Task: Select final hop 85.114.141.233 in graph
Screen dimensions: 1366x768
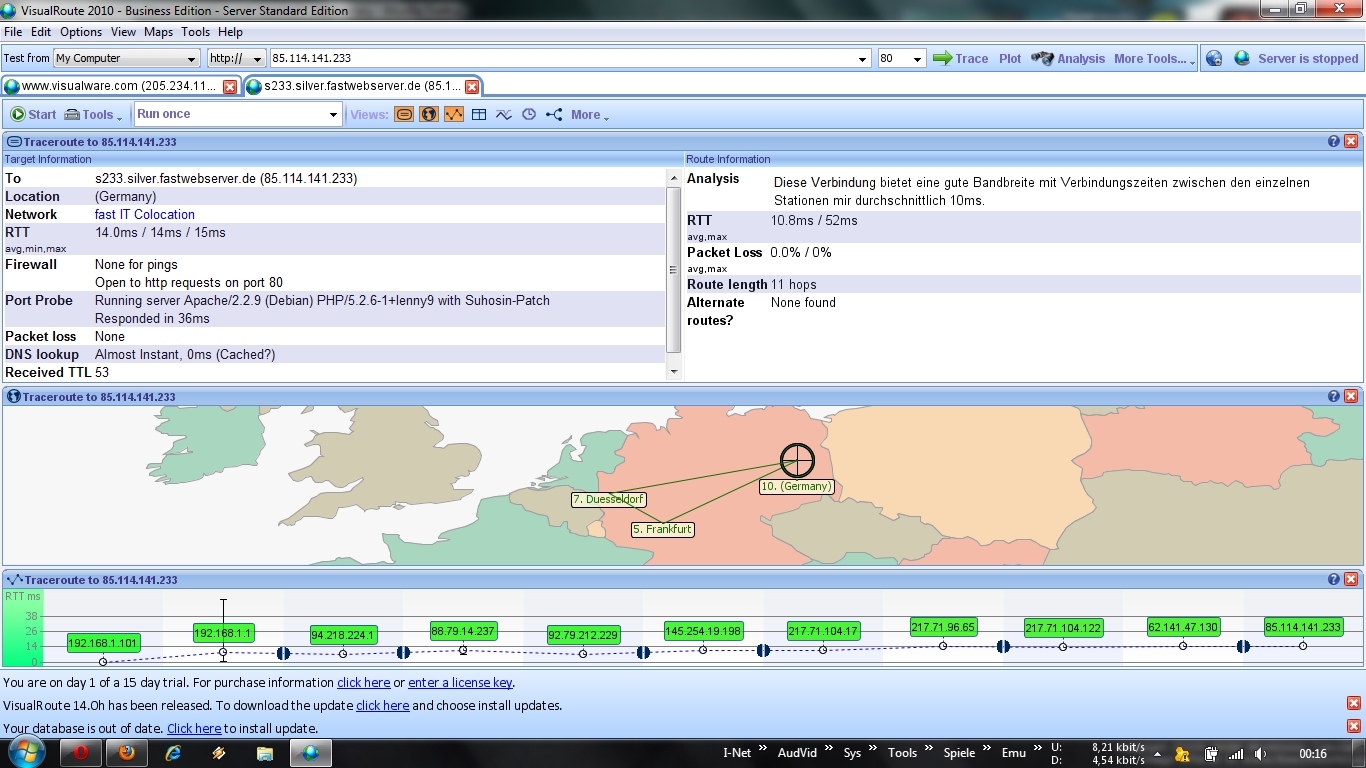Action: pos(1303,627)
